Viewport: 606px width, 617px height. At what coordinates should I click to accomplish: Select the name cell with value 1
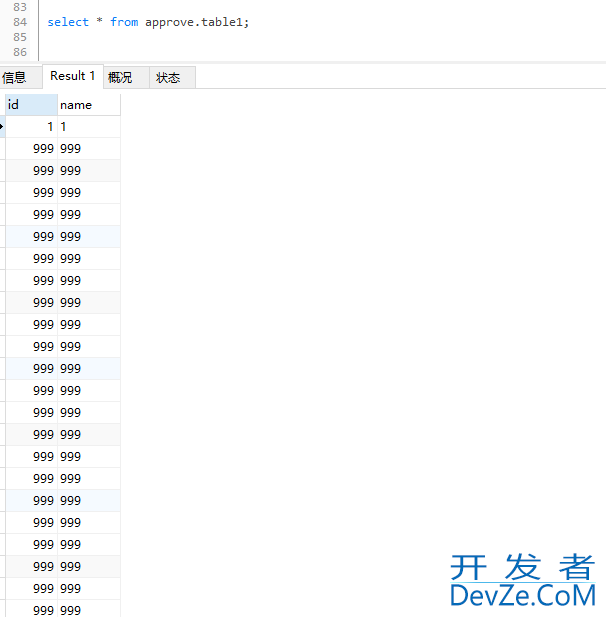click(x=89, y=127)
